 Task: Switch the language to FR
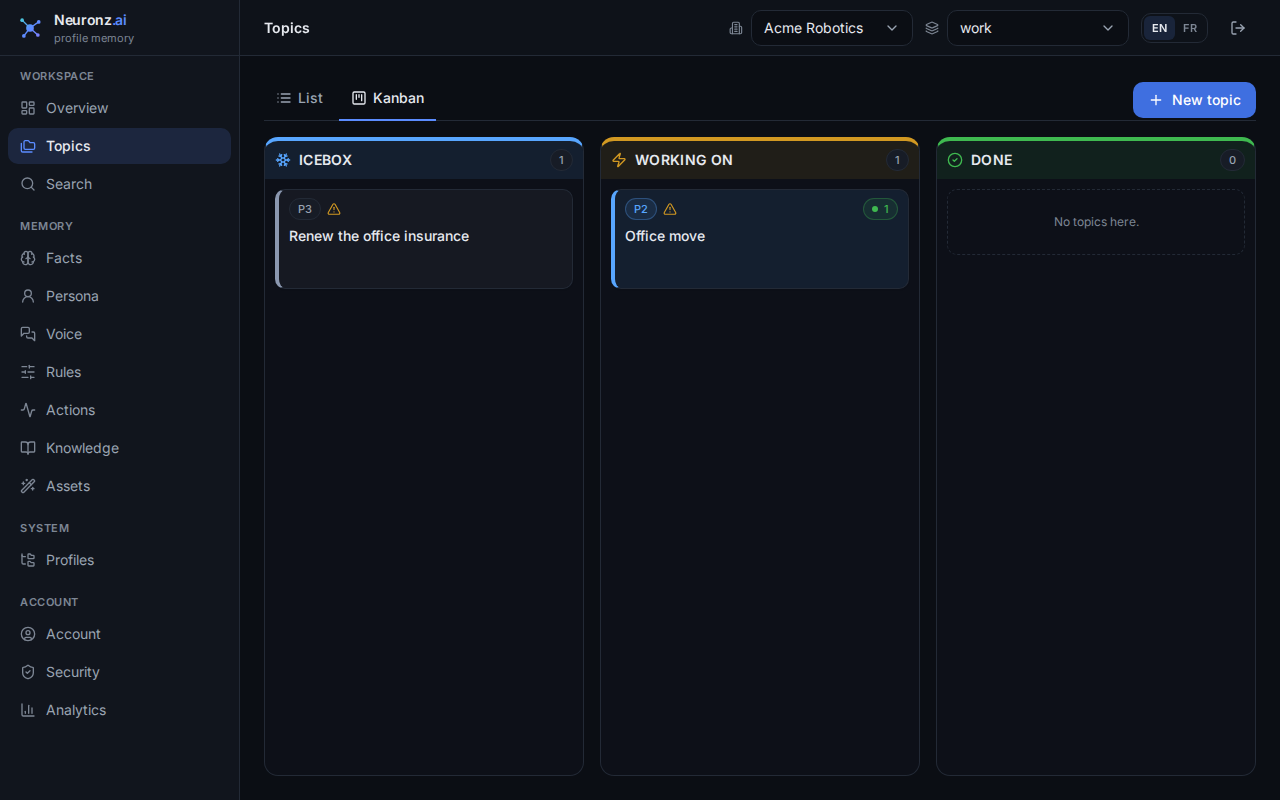tap(1190, 28)
